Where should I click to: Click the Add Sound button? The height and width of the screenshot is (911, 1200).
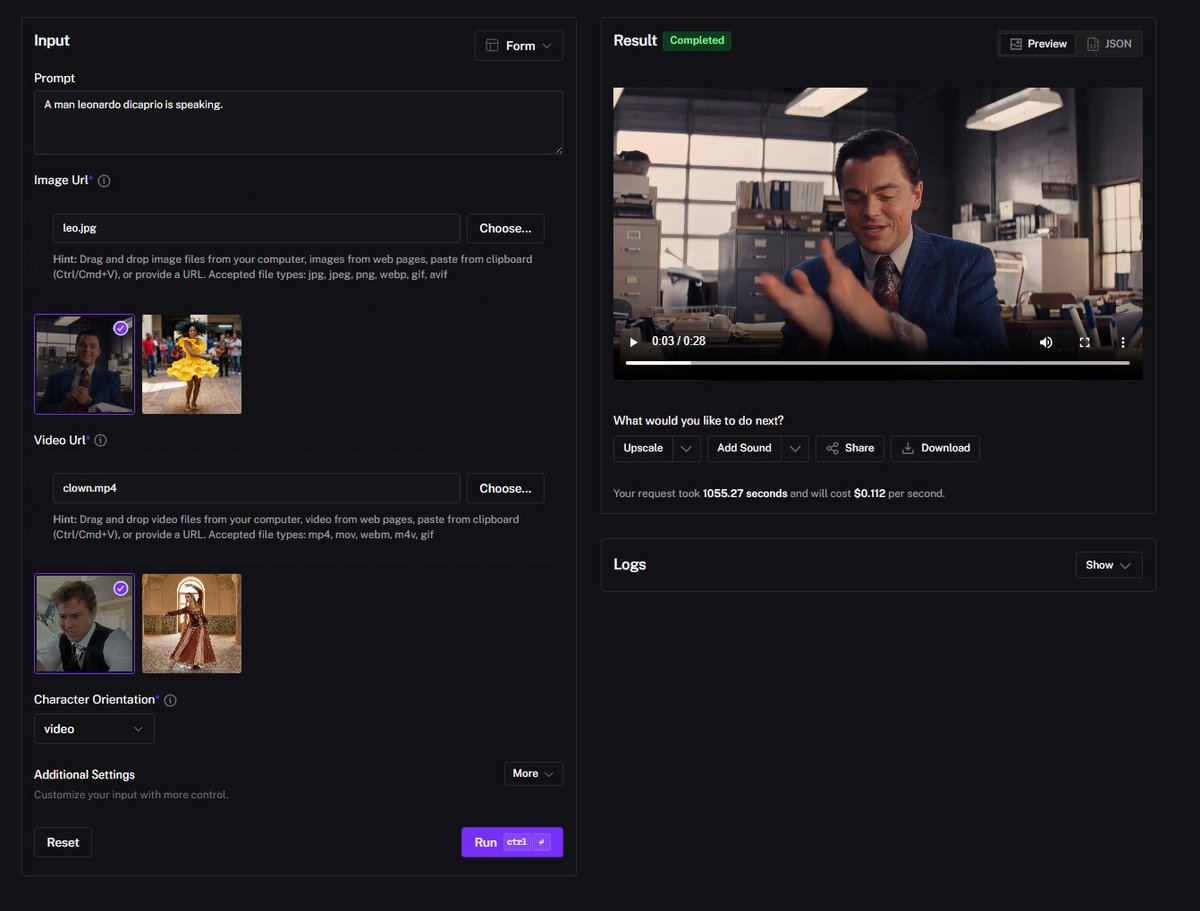(744, 448)
